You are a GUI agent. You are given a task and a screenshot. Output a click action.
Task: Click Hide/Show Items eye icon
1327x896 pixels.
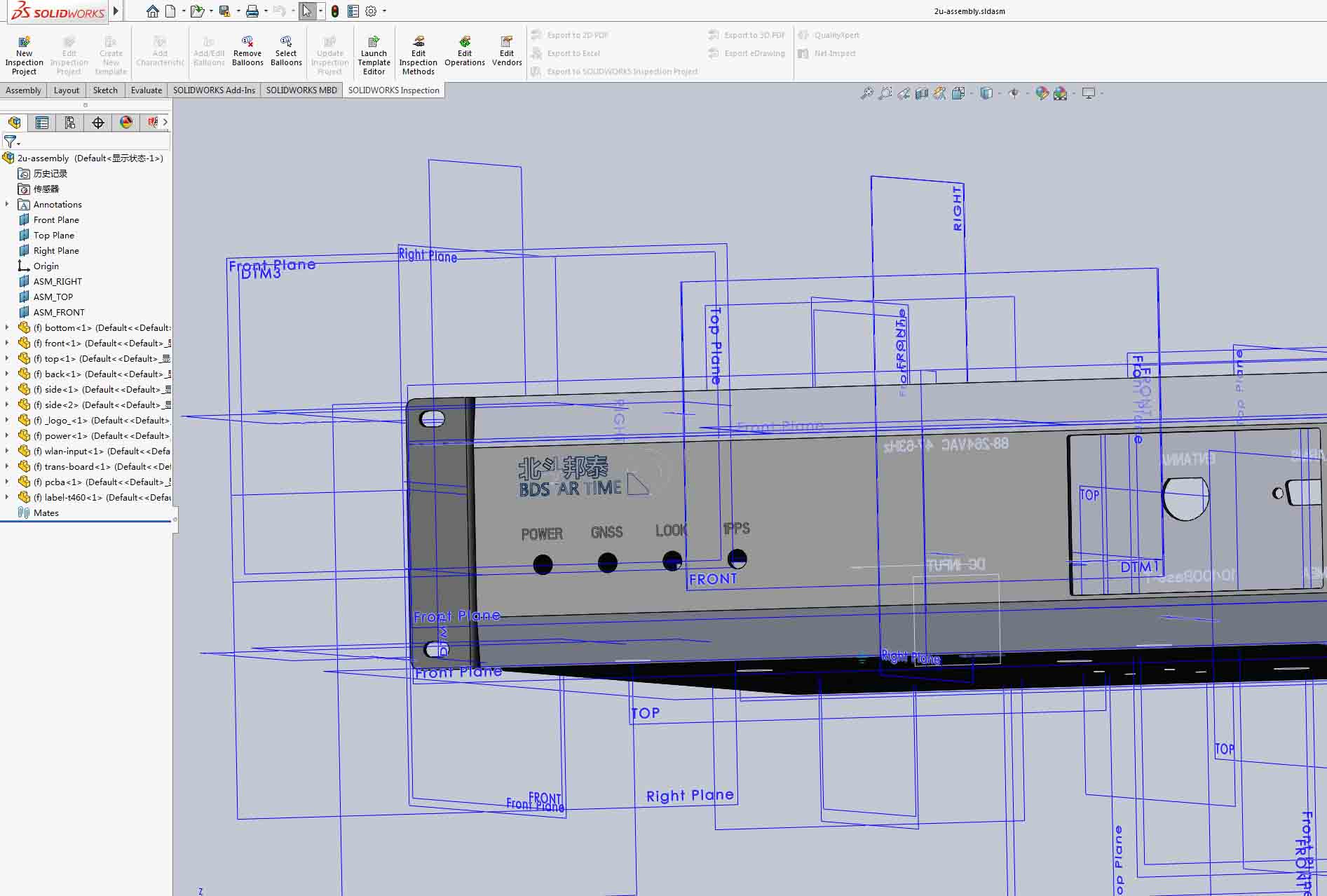(1014, 93)
